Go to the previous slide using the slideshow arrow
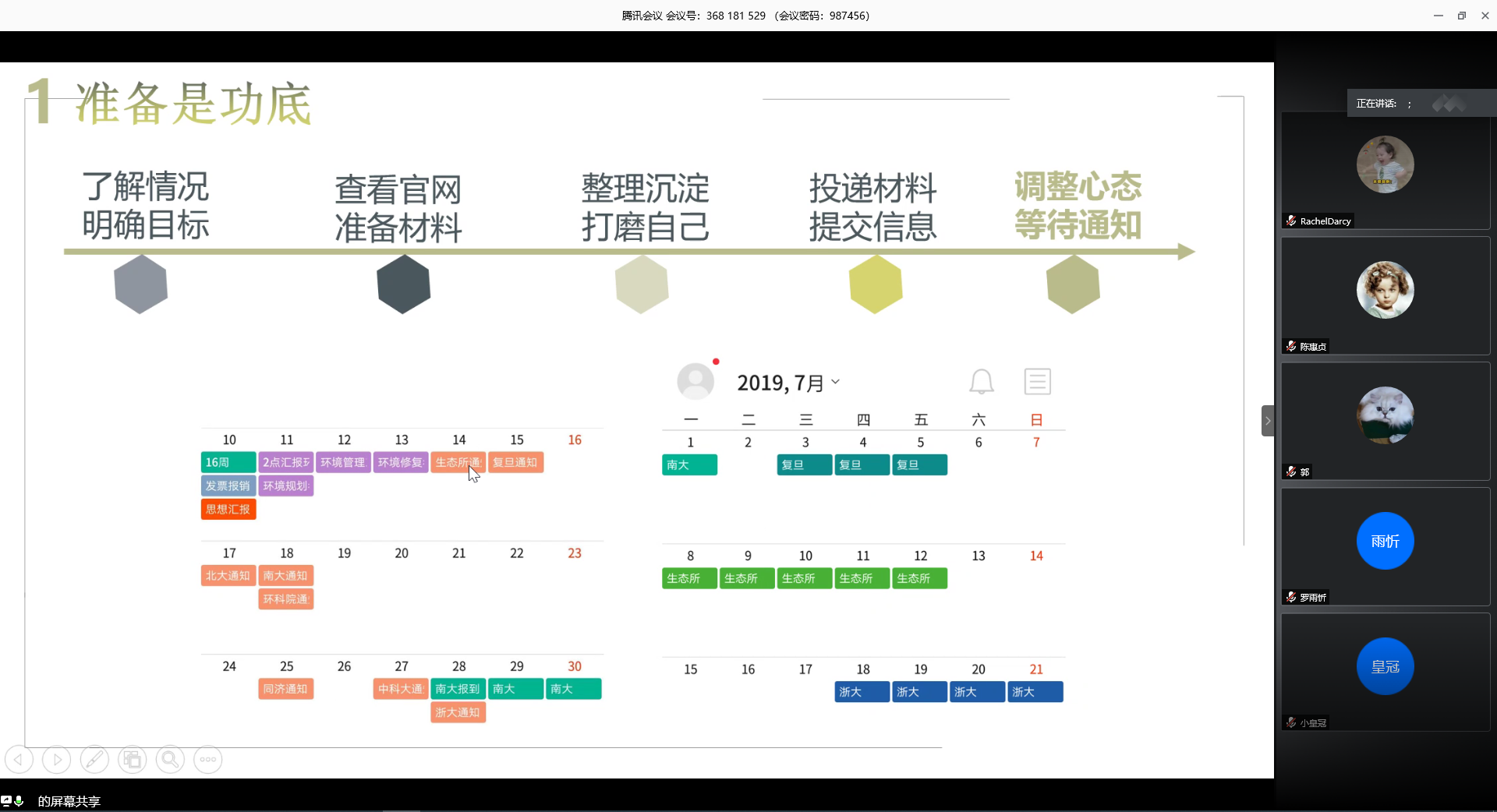 (x=19, y=759)
